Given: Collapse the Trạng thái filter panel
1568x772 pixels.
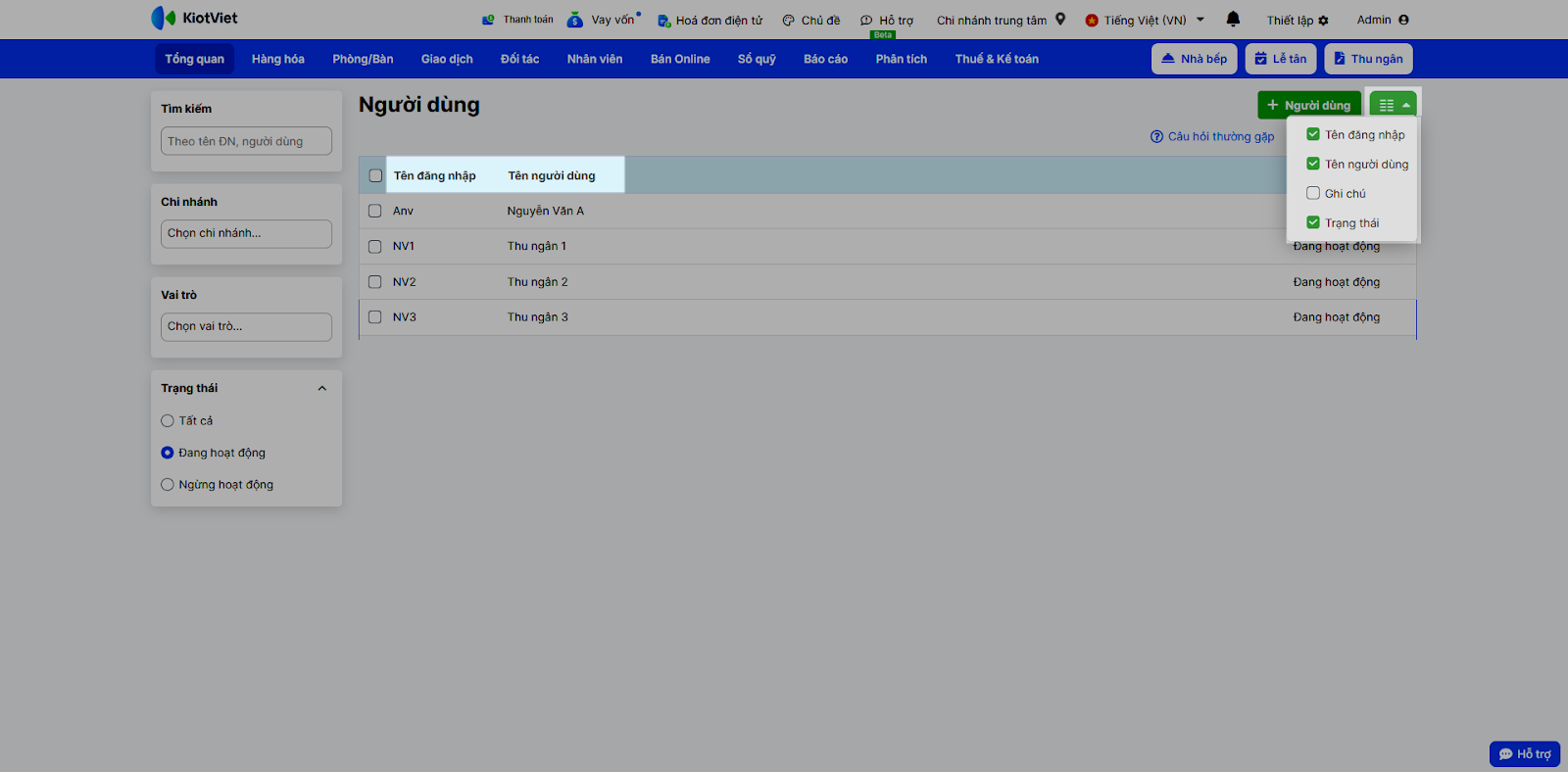Looking at the screenshot, I should (x=322, y=389).
